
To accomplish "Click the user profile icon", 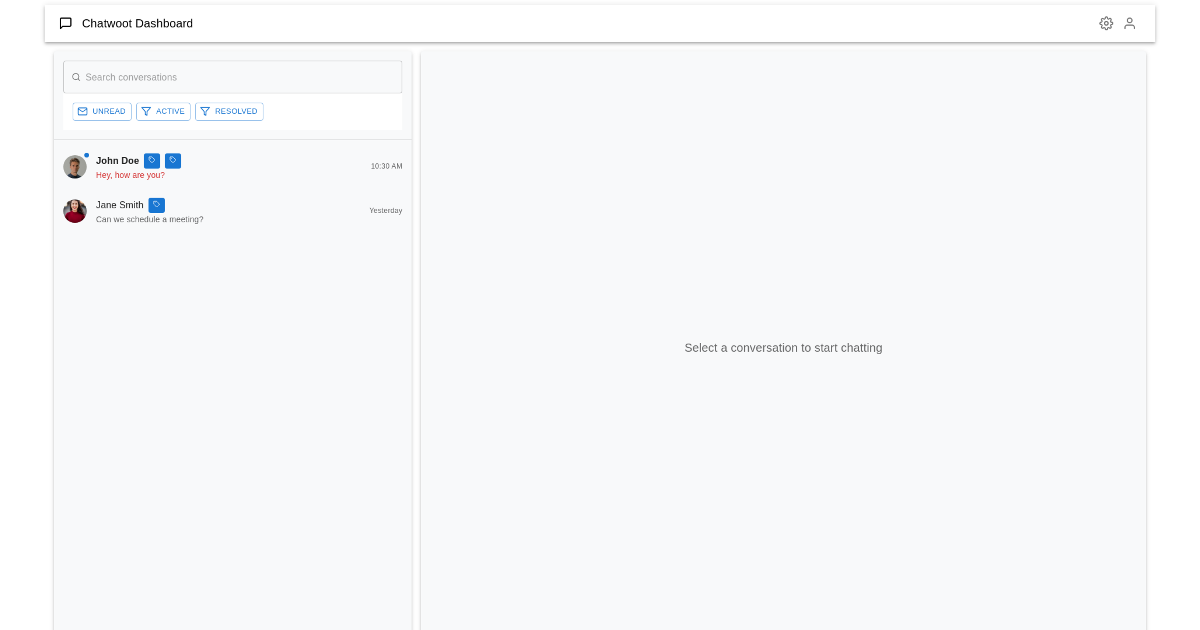I will coord(1129,23).
